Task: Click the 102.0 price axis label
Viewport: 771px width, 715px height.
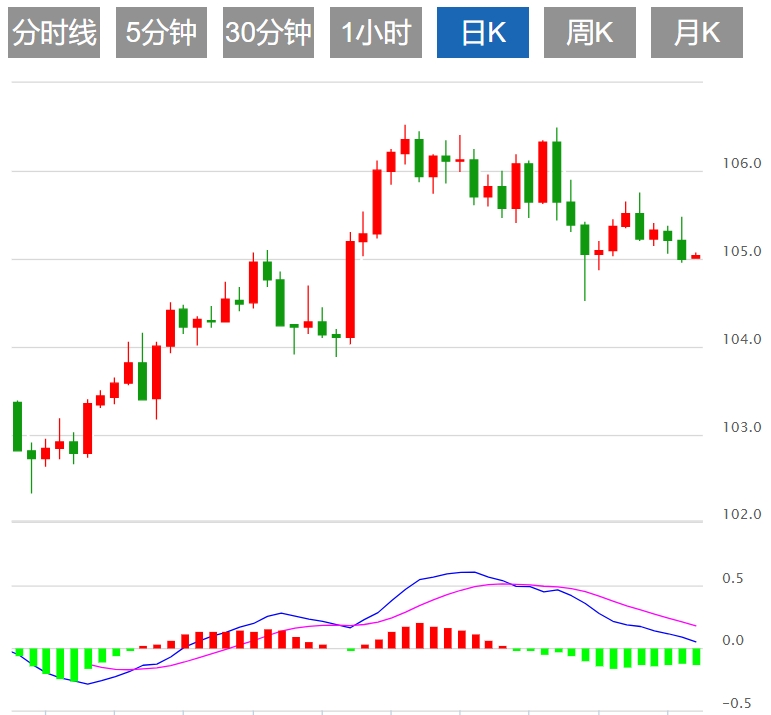Action: pos(741,515)
